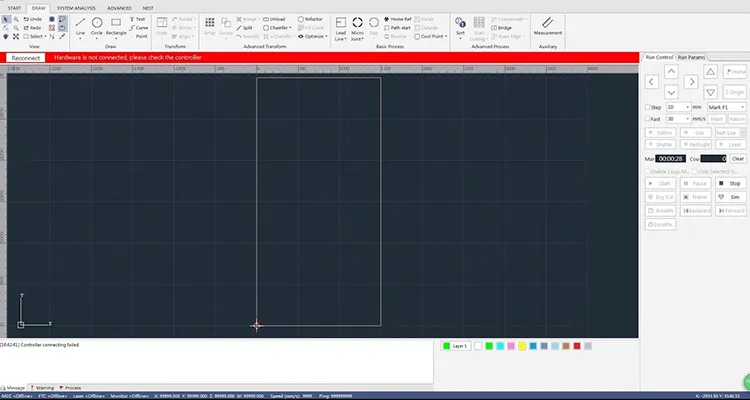The image size is (750, 400).
Task: Select the Circle drawing tool
Action: (x=97, y=24)
